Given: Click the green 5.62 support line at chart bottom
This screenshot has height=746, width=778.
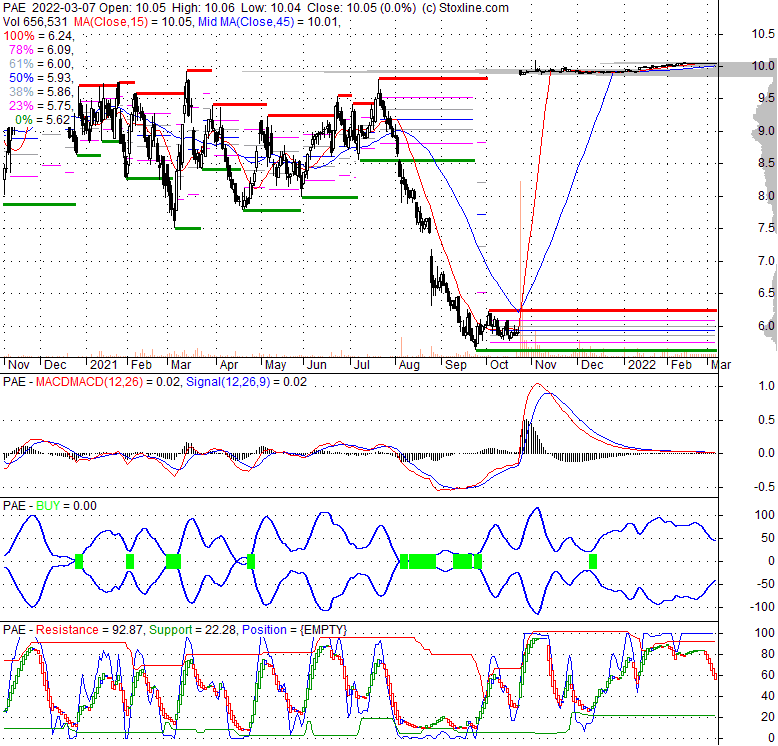Looking at the screenshot, I should coord(596,350).
